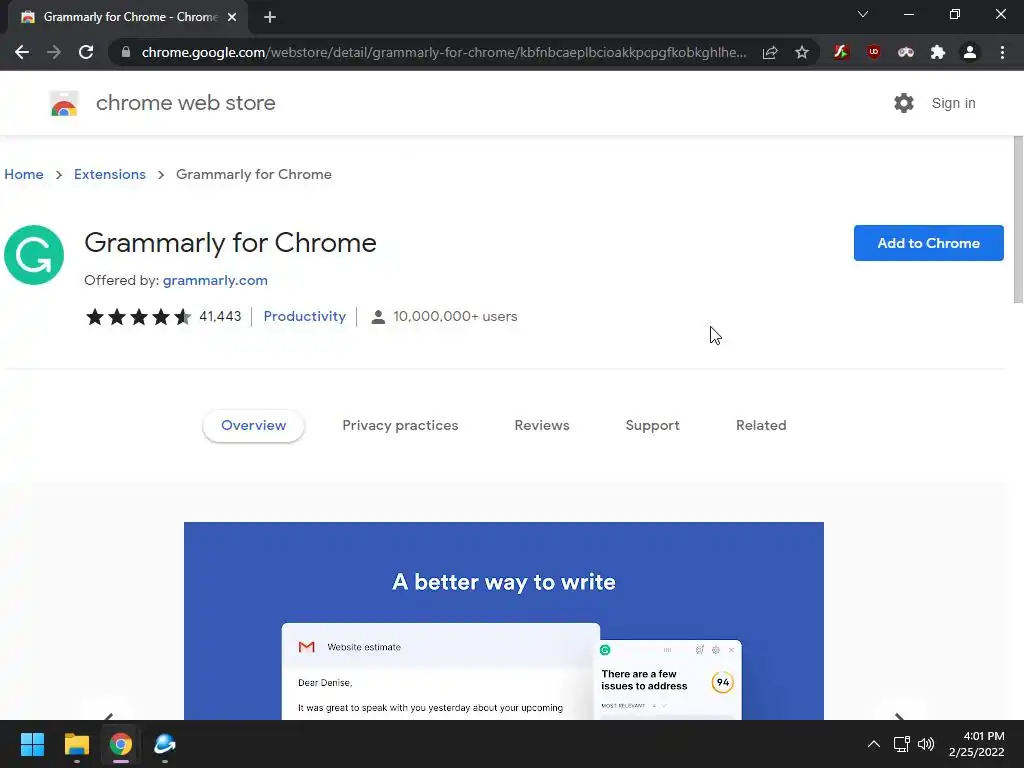Open the game controller extension icon
The image size is (1024, 768).
coord(906,52)
